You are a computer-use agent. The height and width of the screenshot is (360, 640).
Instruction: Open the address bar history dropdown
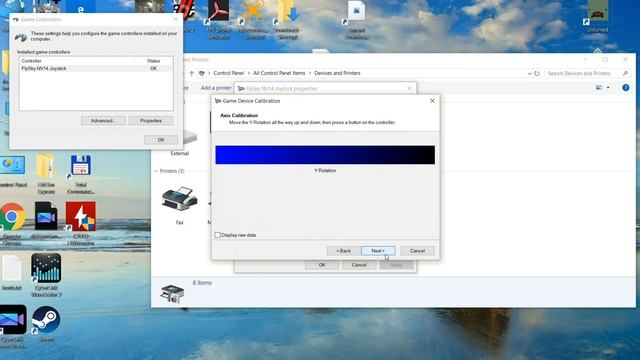pos(529,73)
